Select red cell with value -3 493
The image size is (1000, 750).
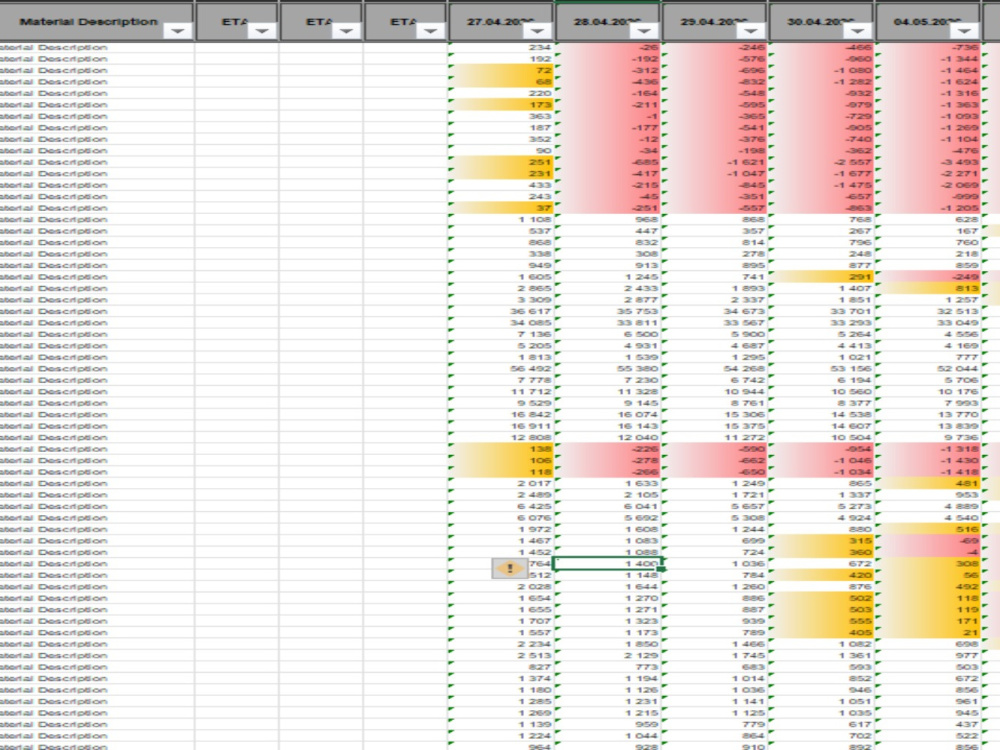pyautogui.click(x=929, y=162)
